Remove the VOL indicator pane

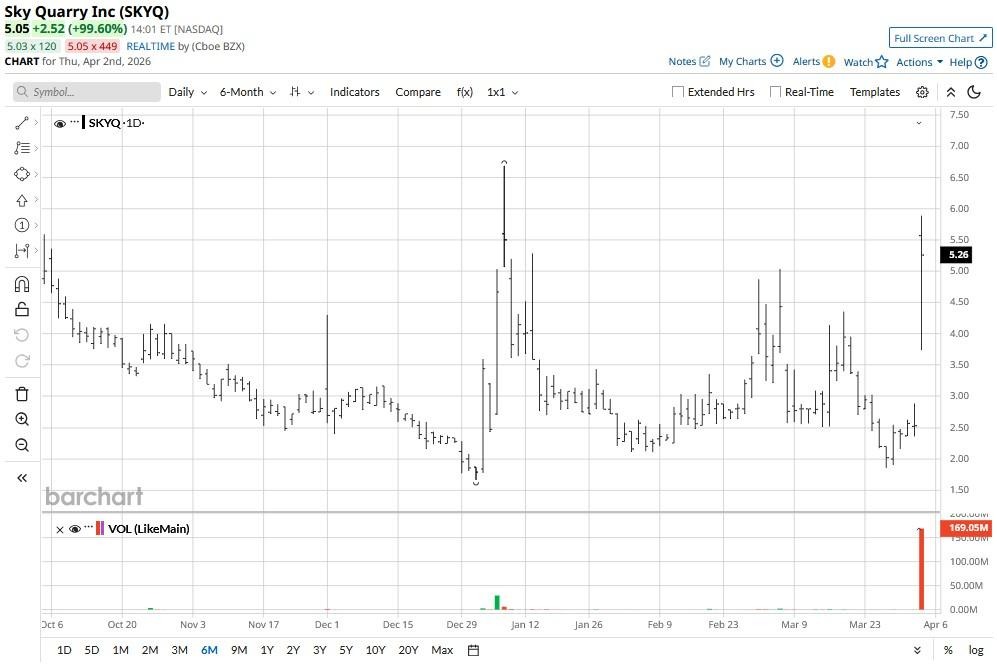60,530
